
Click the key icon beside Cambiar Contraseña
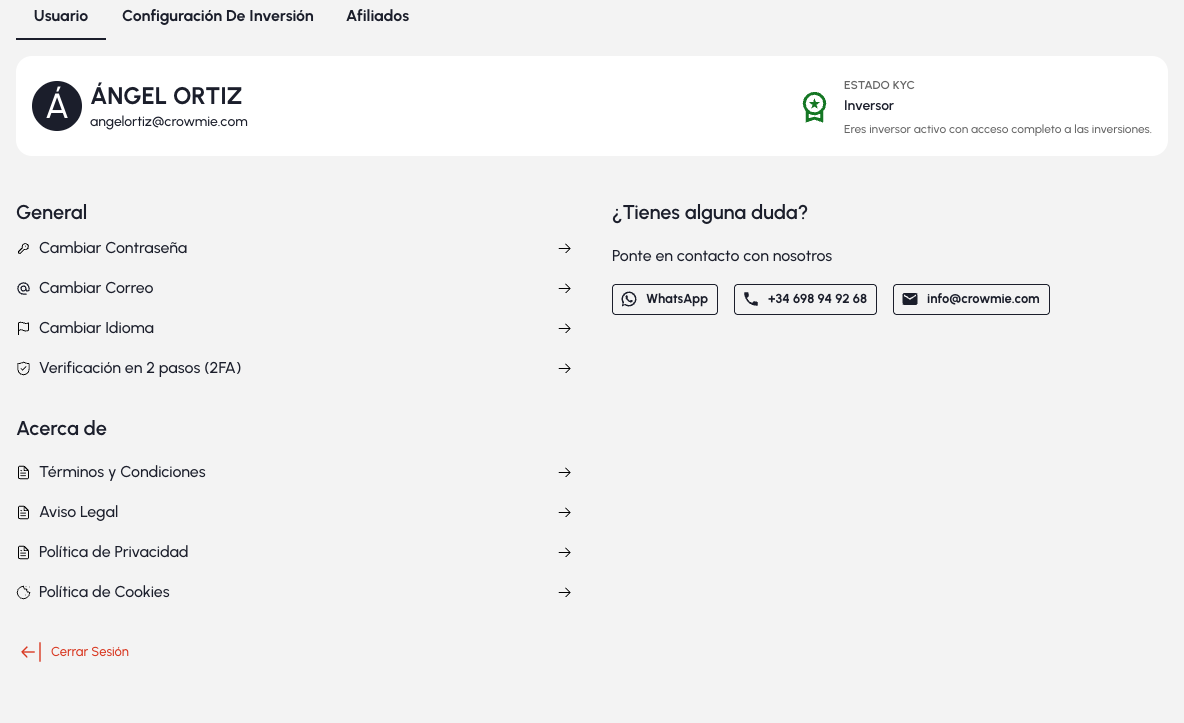point(23,248)
